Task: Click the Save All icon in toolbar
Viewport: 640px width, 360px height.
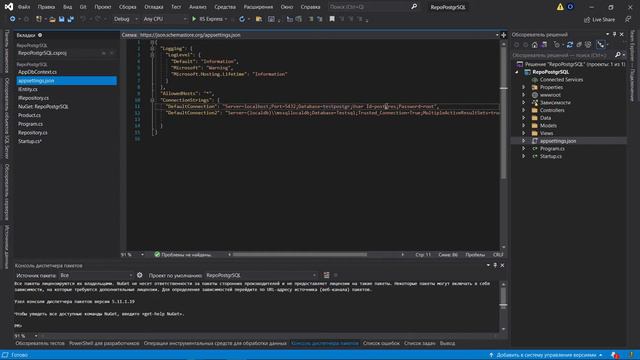Action: coord(71,19)
